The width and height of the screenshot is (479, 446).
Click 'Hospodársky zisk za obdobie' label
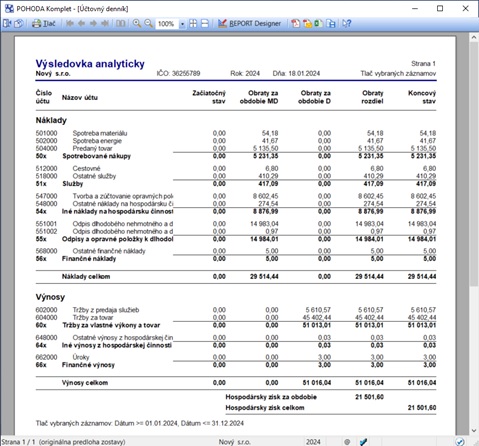click(x=271, y=397)
